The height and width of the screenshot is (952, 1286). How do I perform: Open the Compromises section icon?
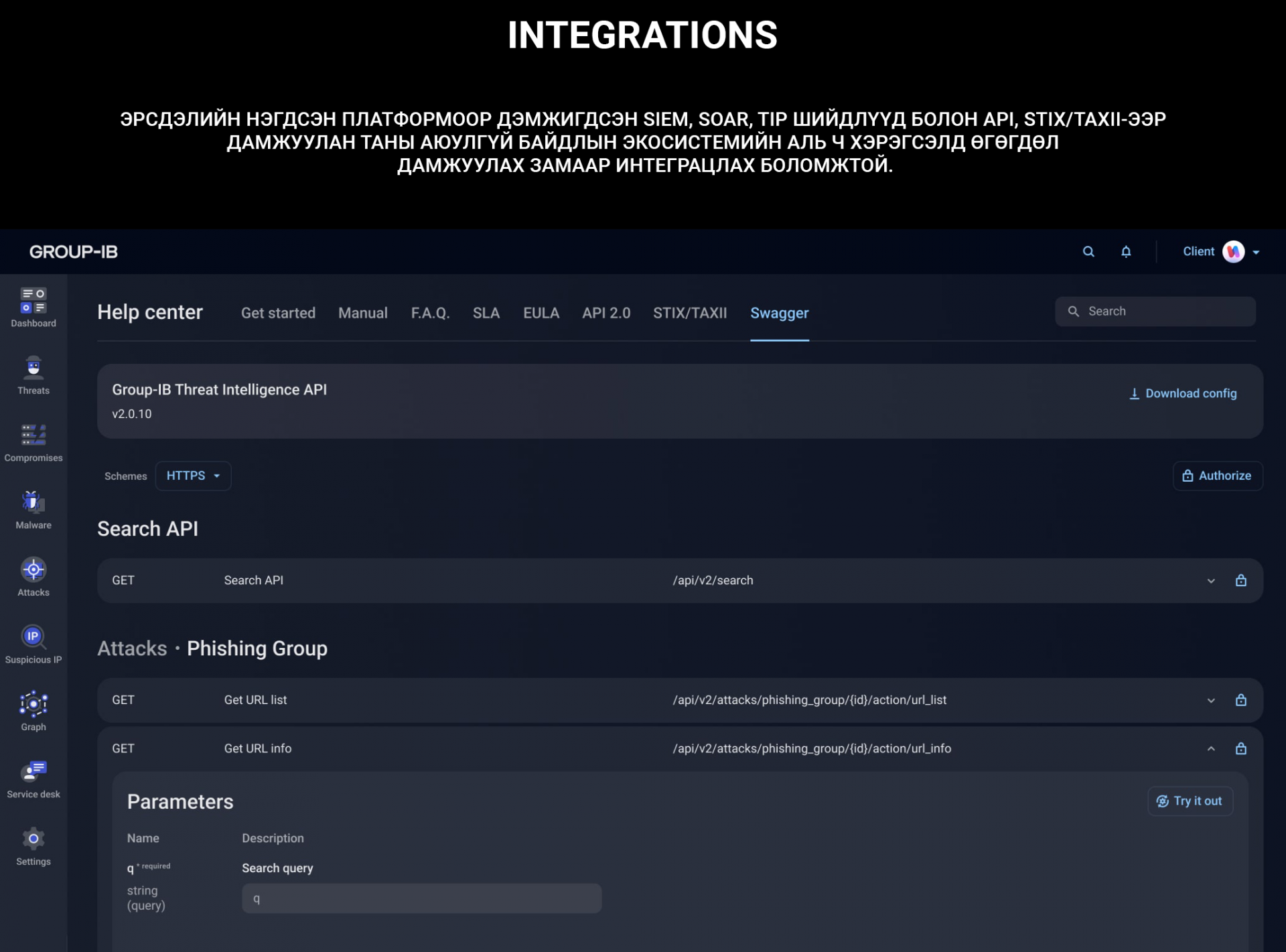click(33, 435)
